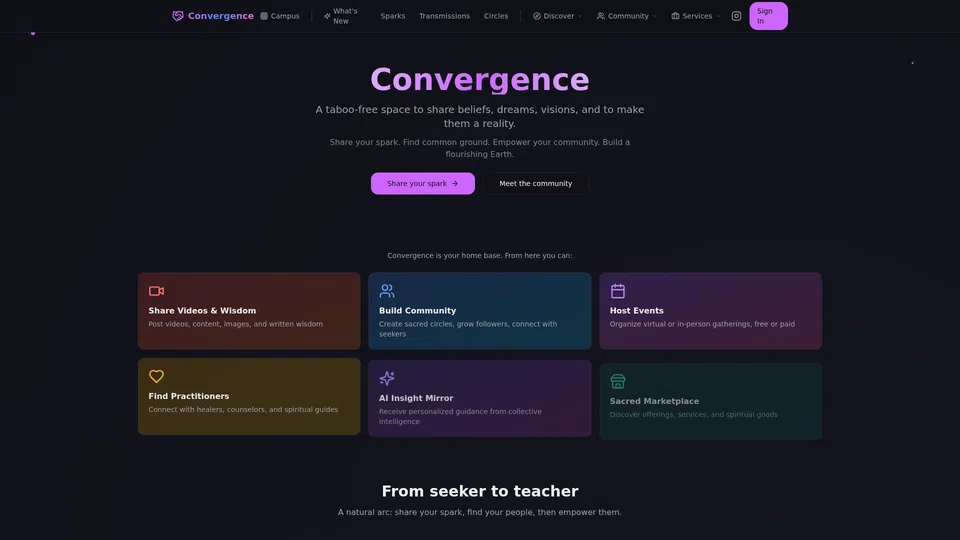Viewport: 960px width, 540px height.
Task: Click the Share your spark button
Action: pos(422,184)
